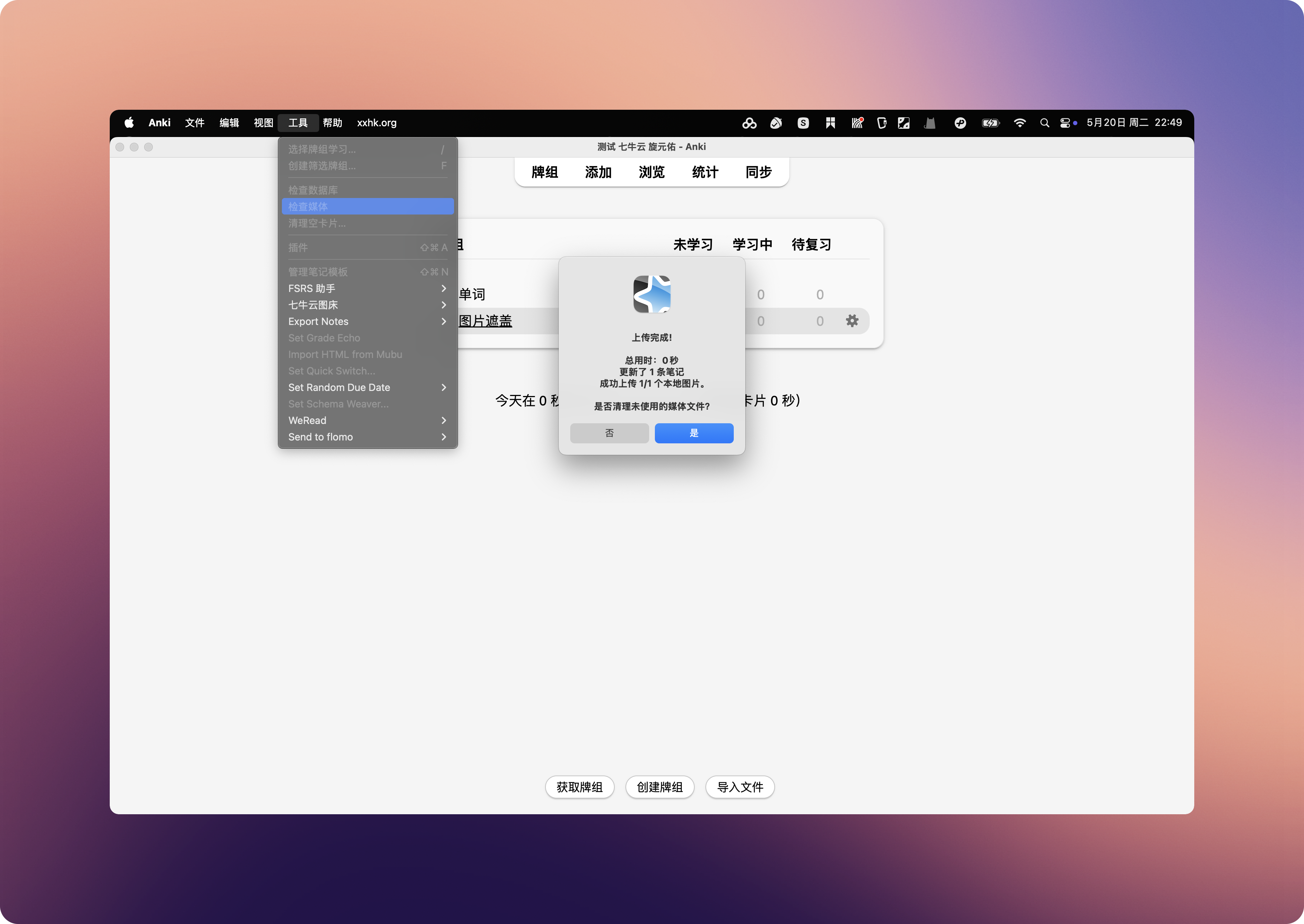Open the xxhk.org menu

point(377,123)
